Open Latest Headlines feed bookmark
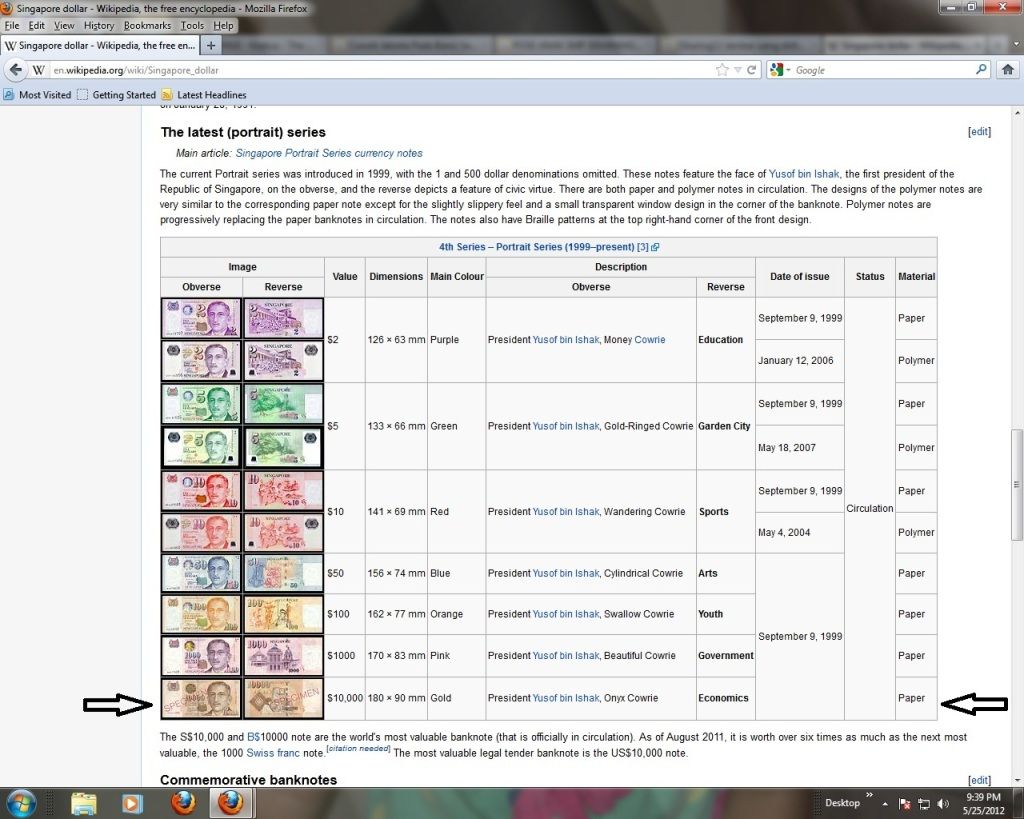The width and height of the screenshot is (1024, 819). pos(204,95)
